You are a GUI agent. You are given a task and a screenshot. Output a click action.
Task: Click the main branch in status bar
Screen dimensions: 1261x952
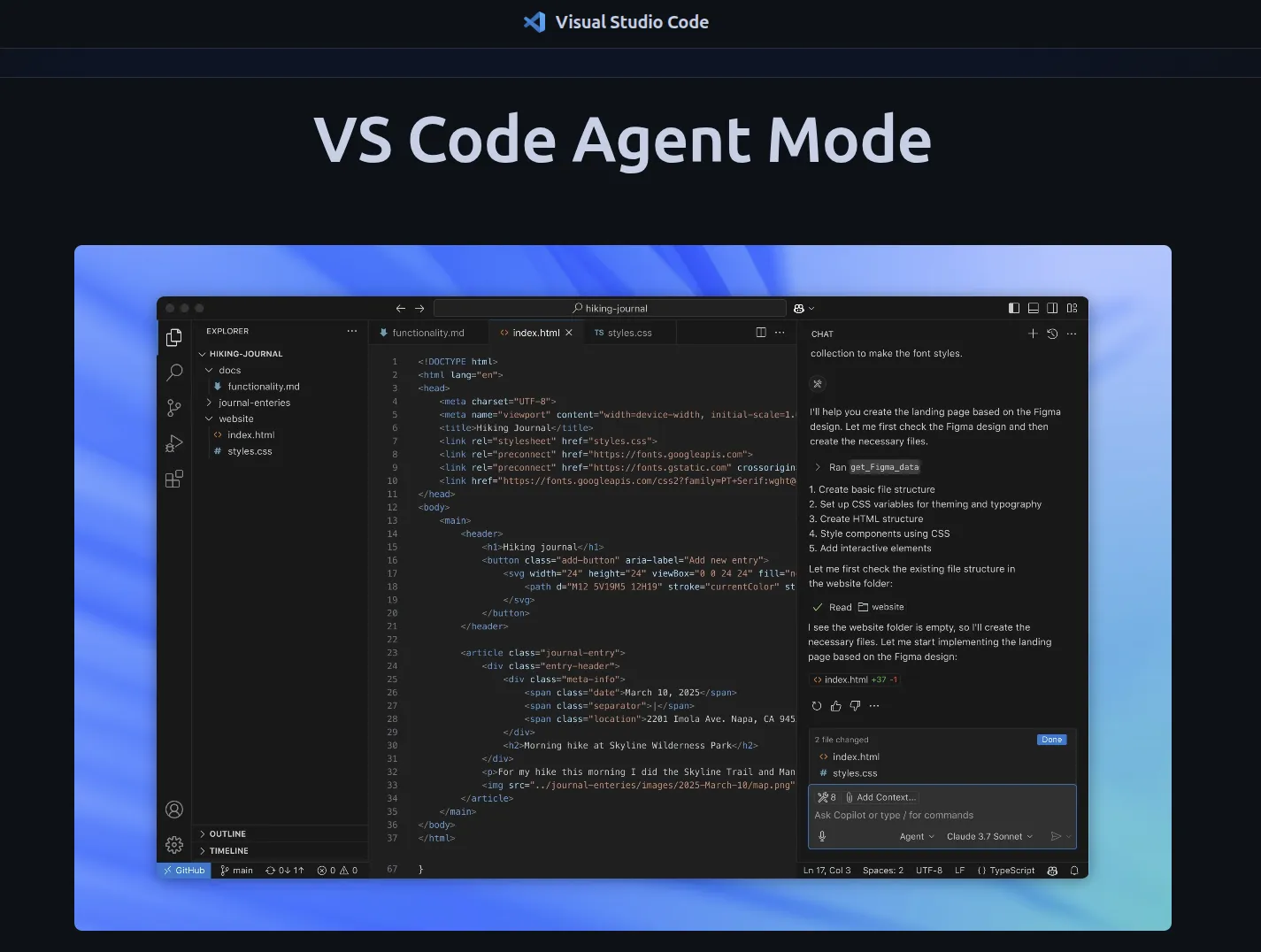[236, 871]
